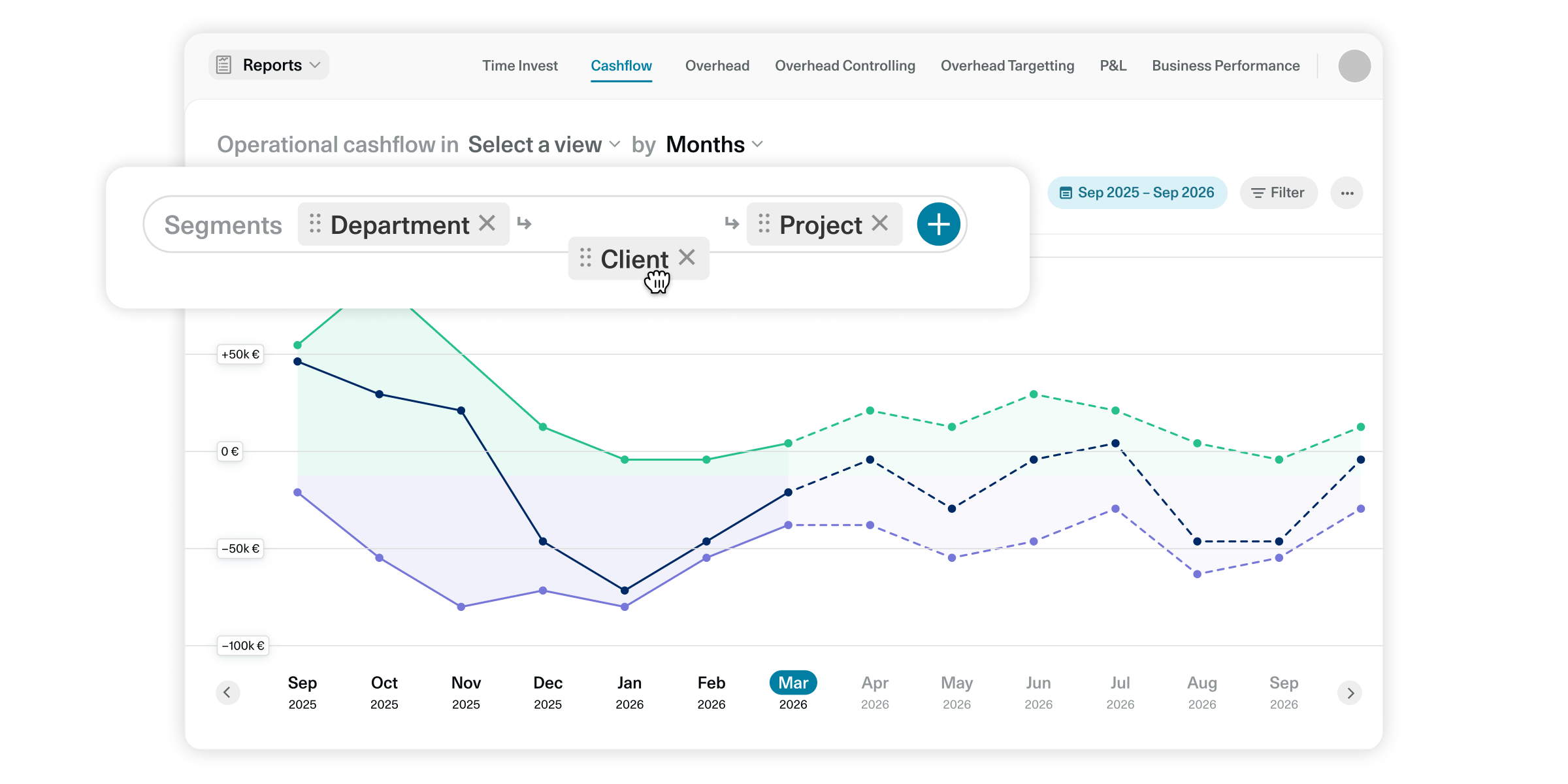The image size is (1568, 784).
Task: Click the user avatar circle
Action: coord(1354,66)
